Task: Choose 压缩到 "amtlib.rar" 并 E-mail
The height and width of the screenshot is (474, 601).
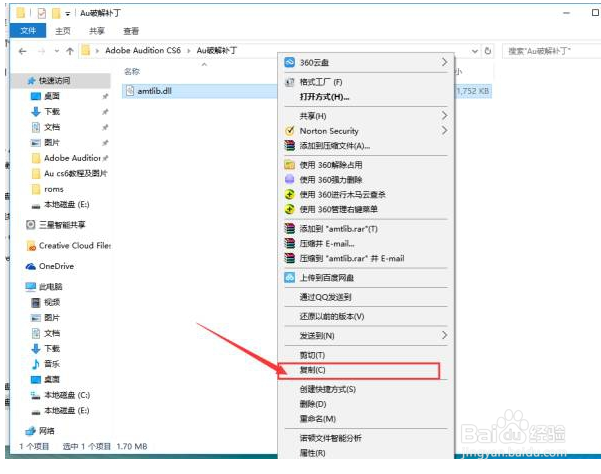Action: pos(366,258)
